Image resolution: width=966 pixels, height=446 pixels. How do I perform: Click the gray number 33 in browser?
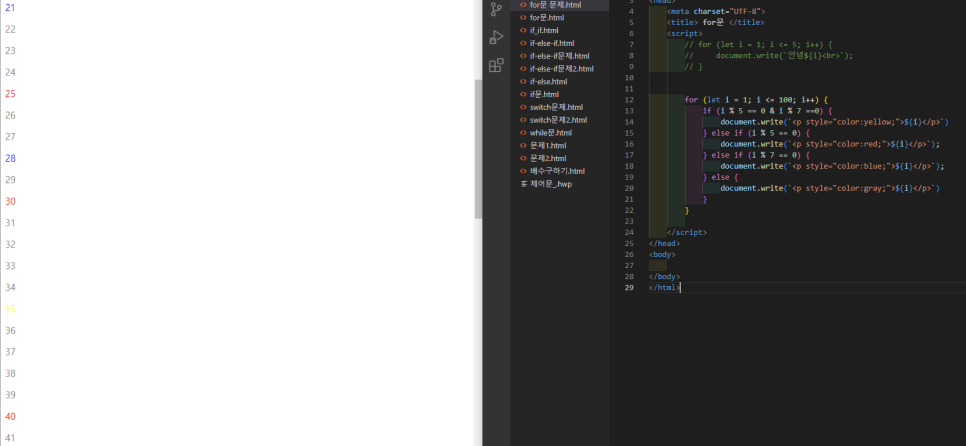click(10, 266)
